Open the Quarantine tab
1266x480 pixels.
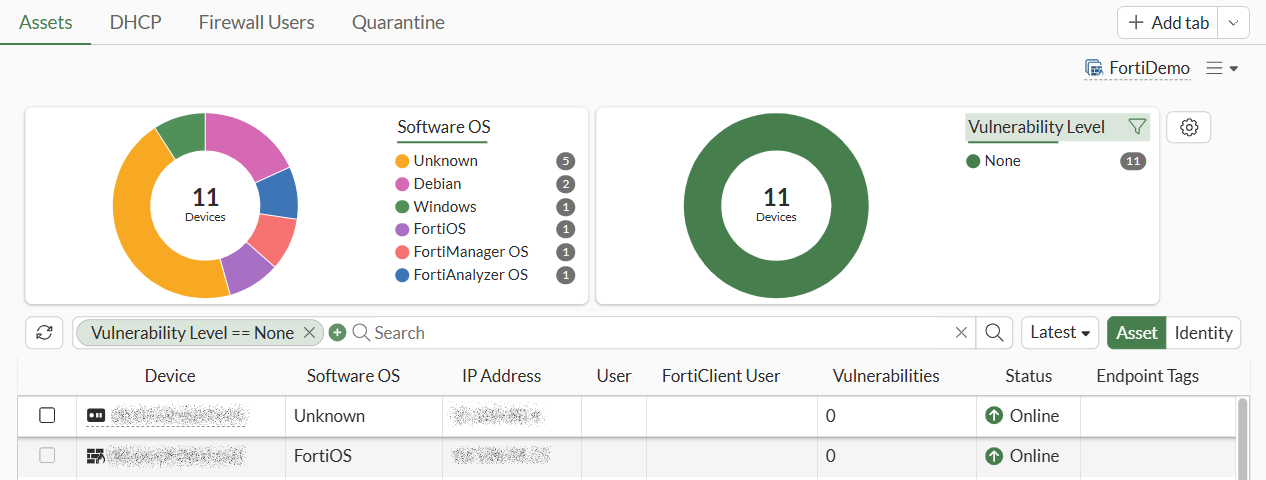click(398, 22)
